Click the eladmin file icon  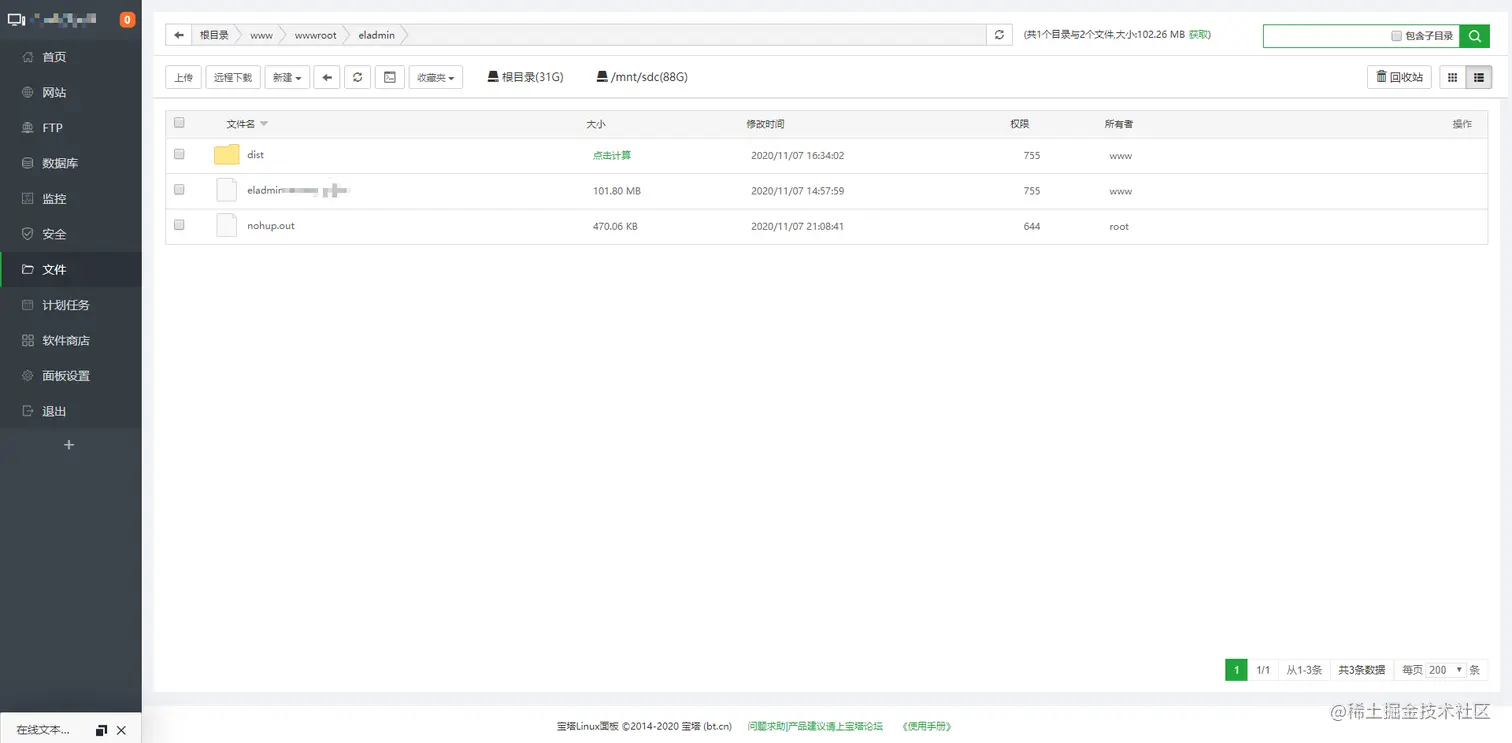[227, 190]
